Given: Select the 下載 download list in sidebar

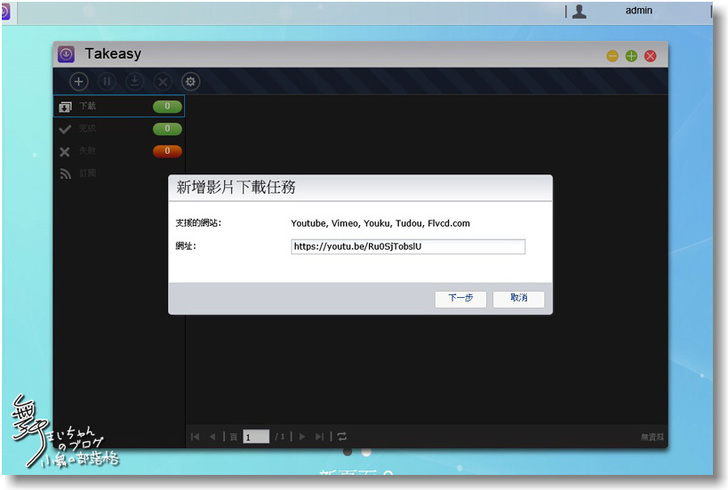Looking at the screenshot, I should pos(119,106).
